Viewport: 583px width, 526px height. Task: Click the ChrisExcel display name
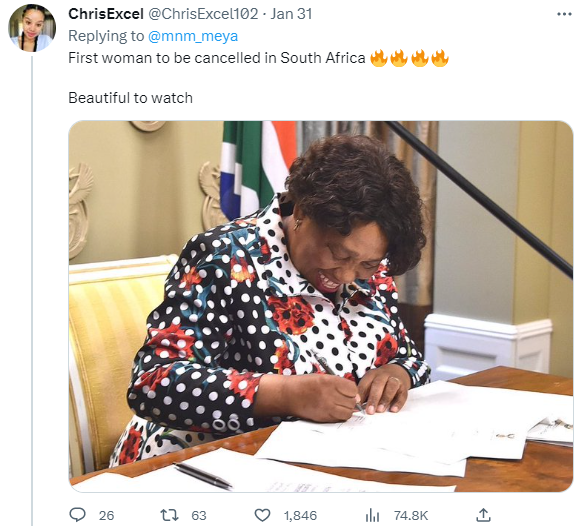pyautogui.click(x=106, y=14)
